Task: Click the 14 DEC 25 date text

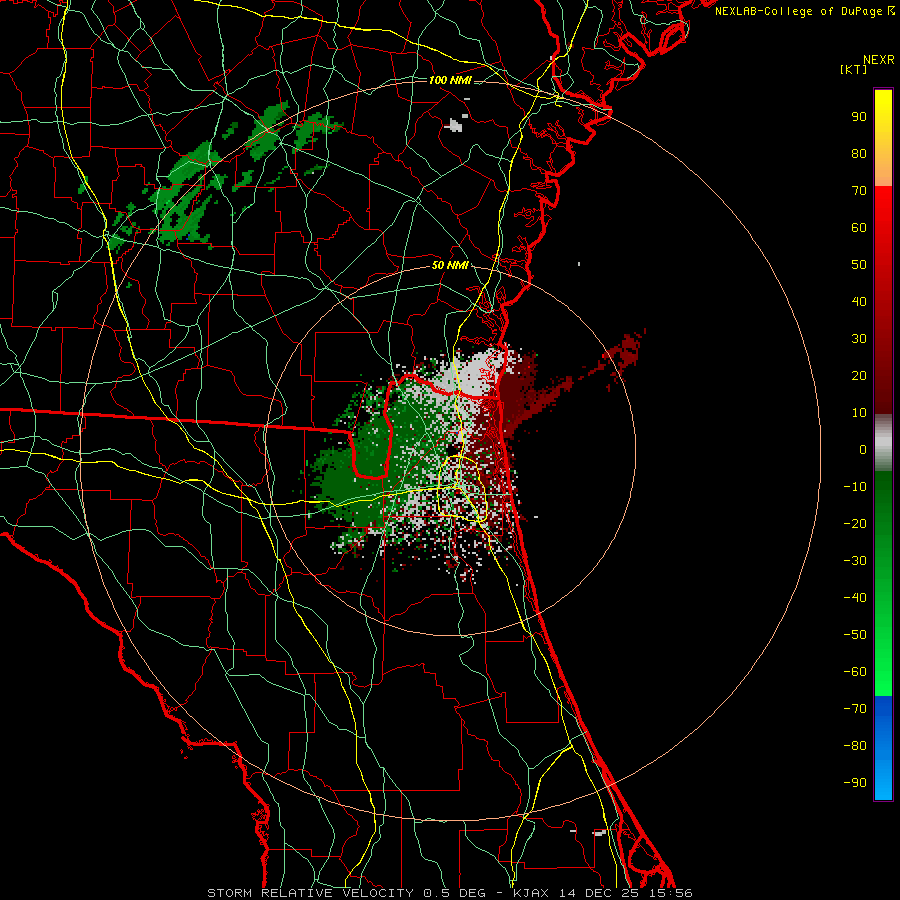Action: pyautogui.click(x=599, y=893)
